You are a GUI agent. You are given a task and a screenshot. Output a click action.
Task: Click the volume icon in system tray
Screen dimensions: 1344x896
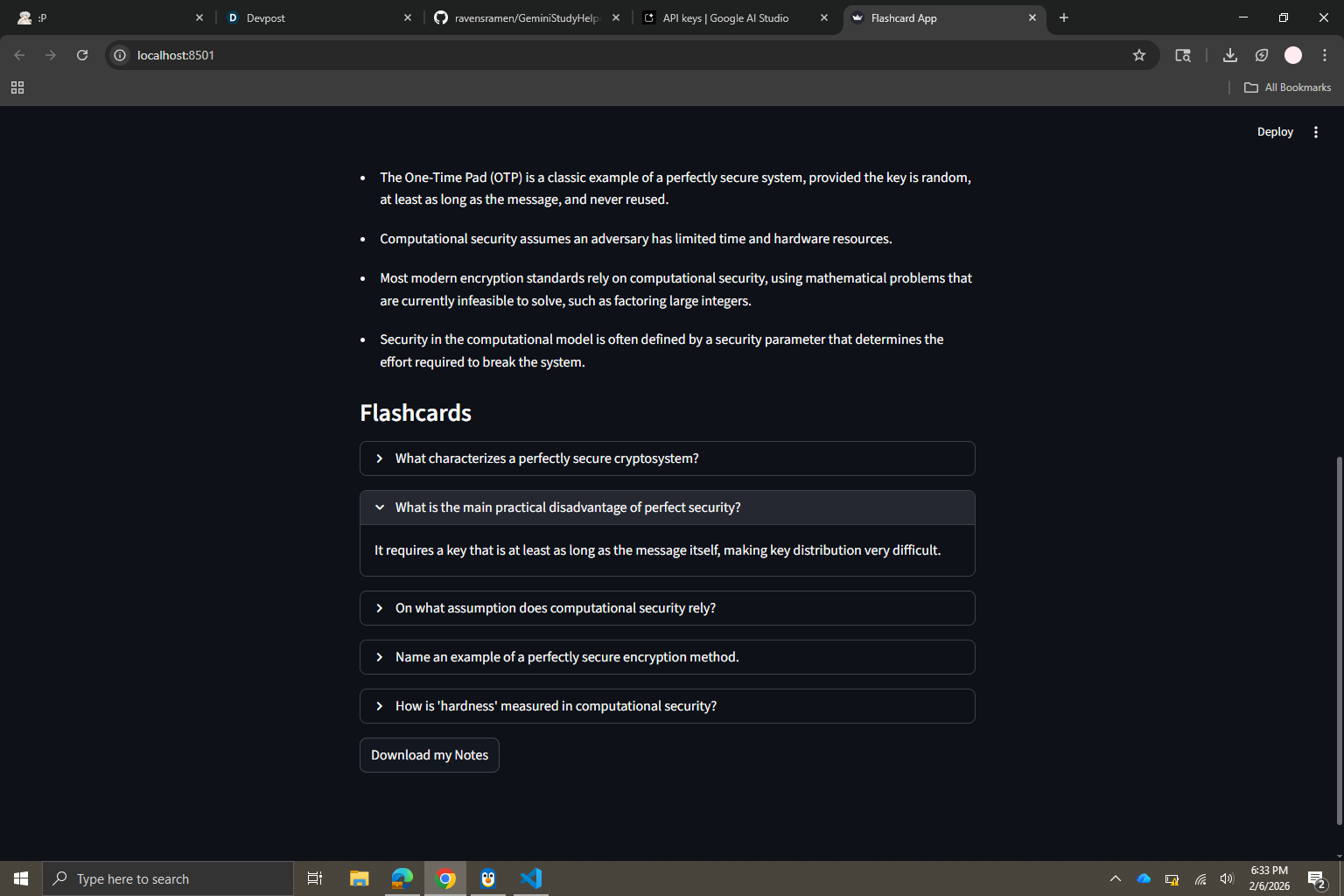(1227, 878)
